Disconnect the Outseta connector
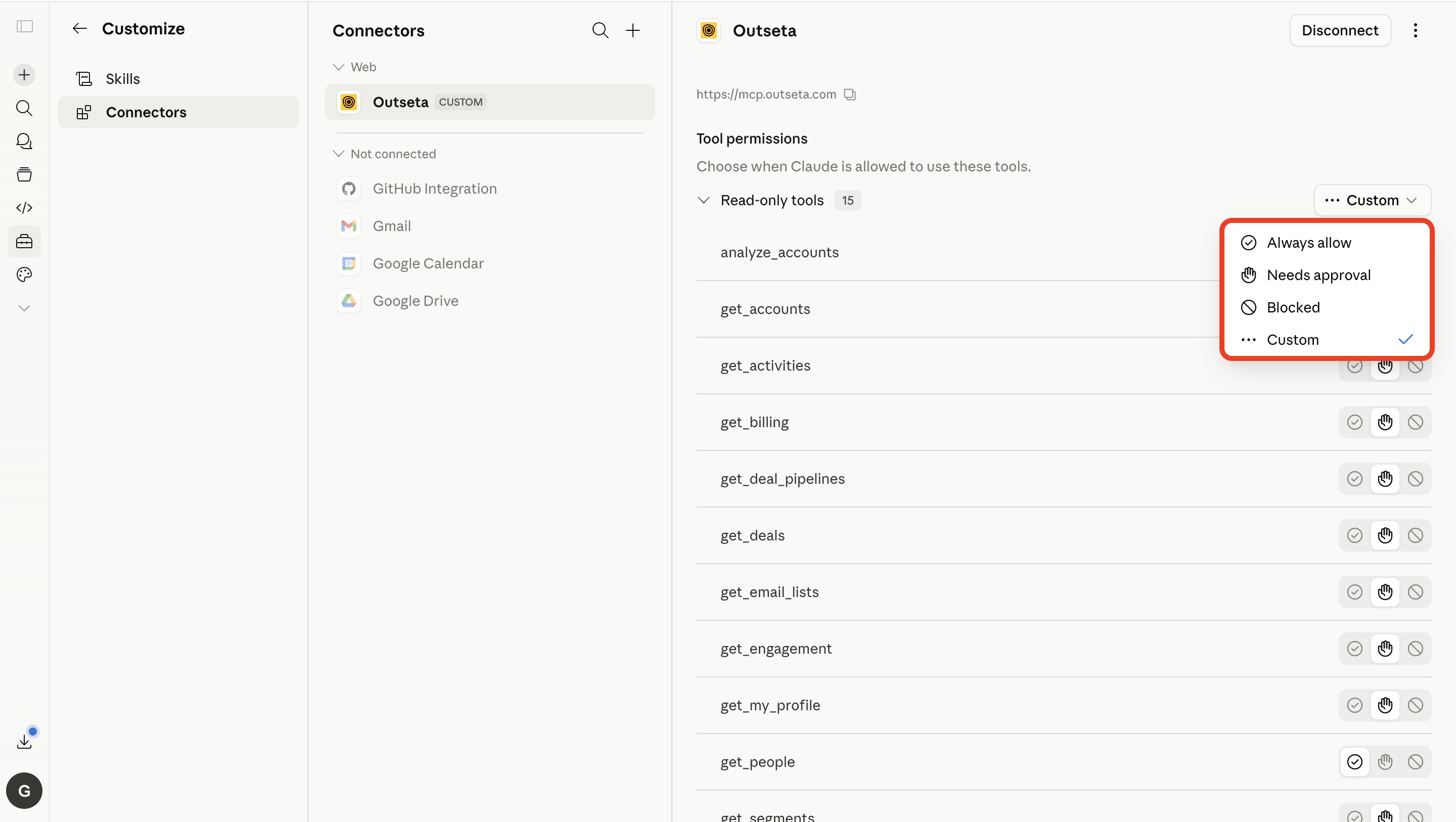This screenshot has height=822, width=1456. 1340,30
